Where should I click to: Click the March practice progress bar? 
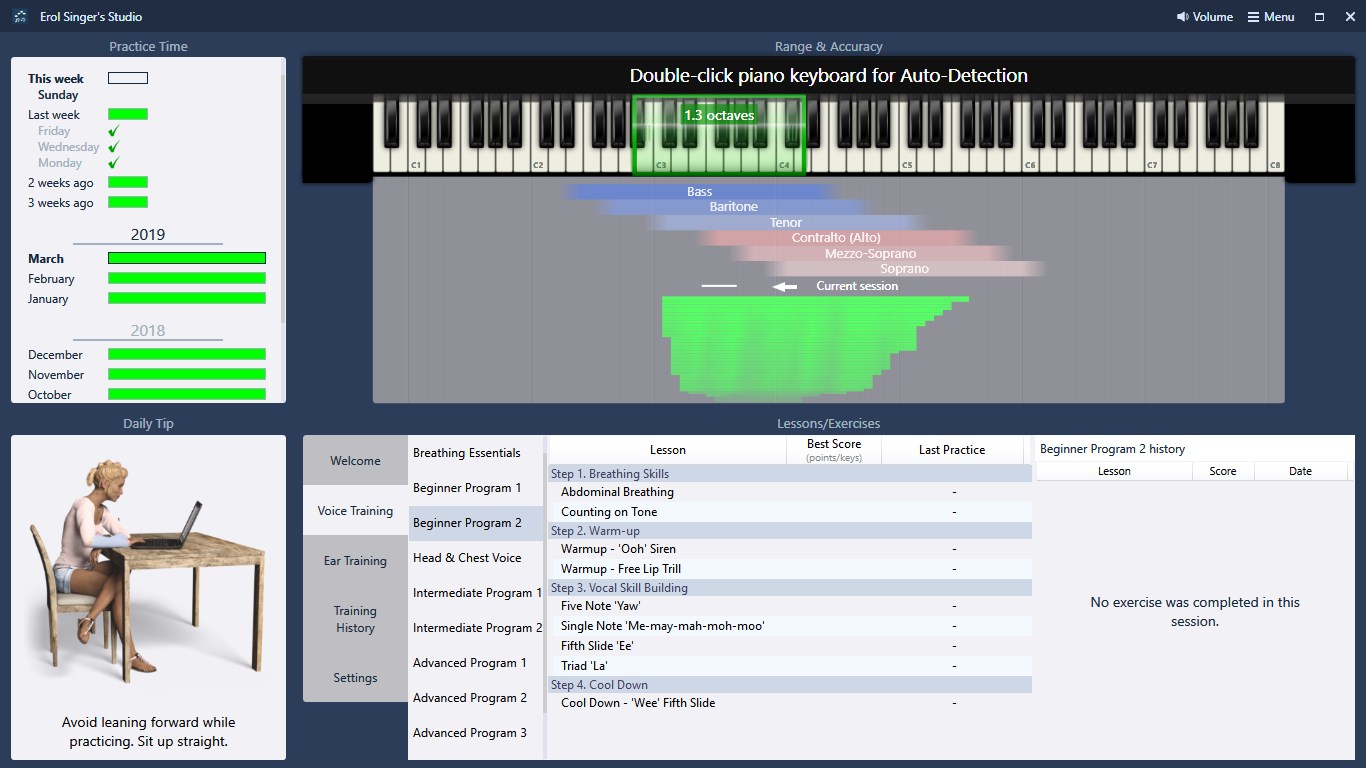coord(186,258)
